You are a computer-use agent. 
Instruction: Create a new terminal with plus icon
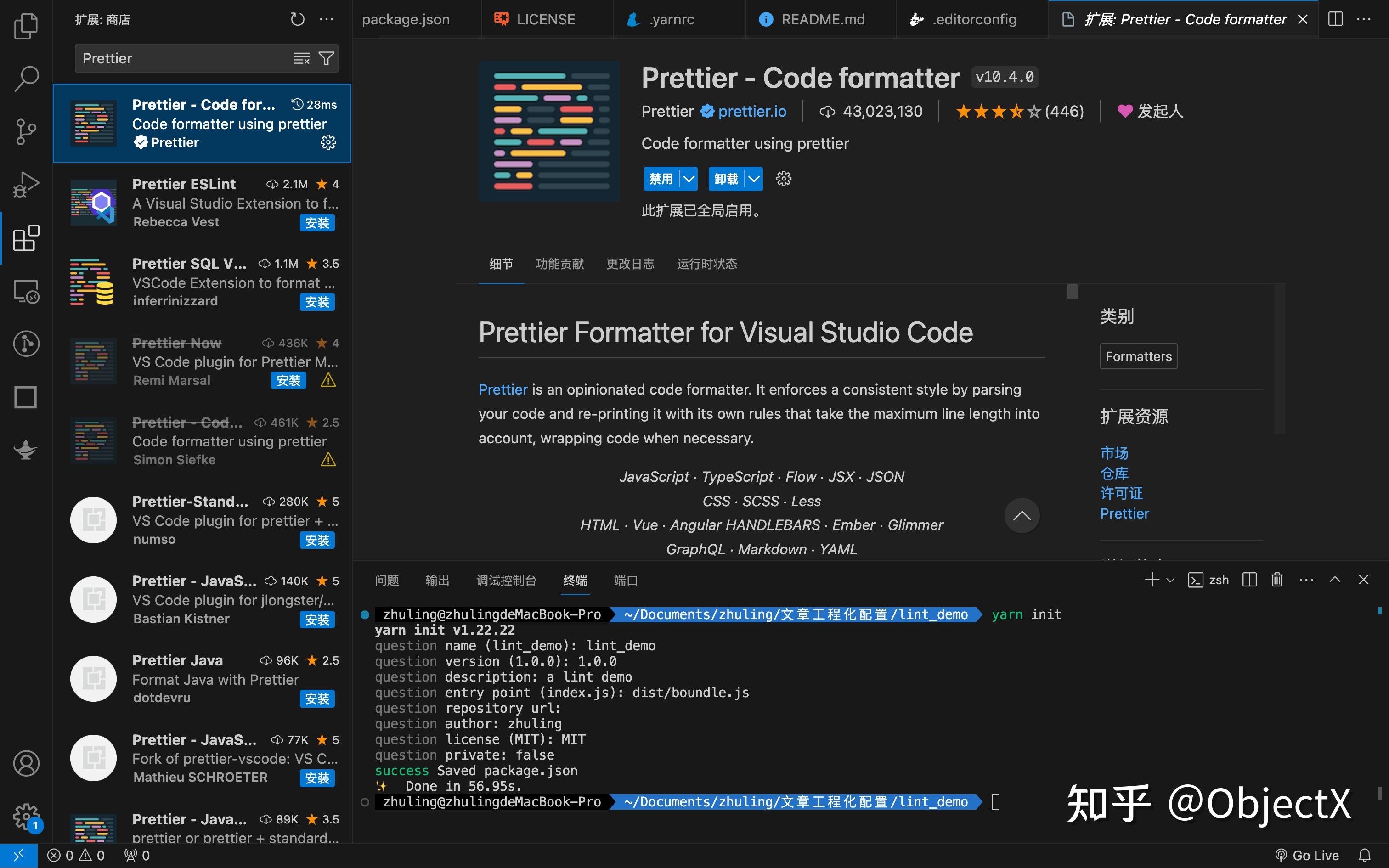tap(1152, 580)
